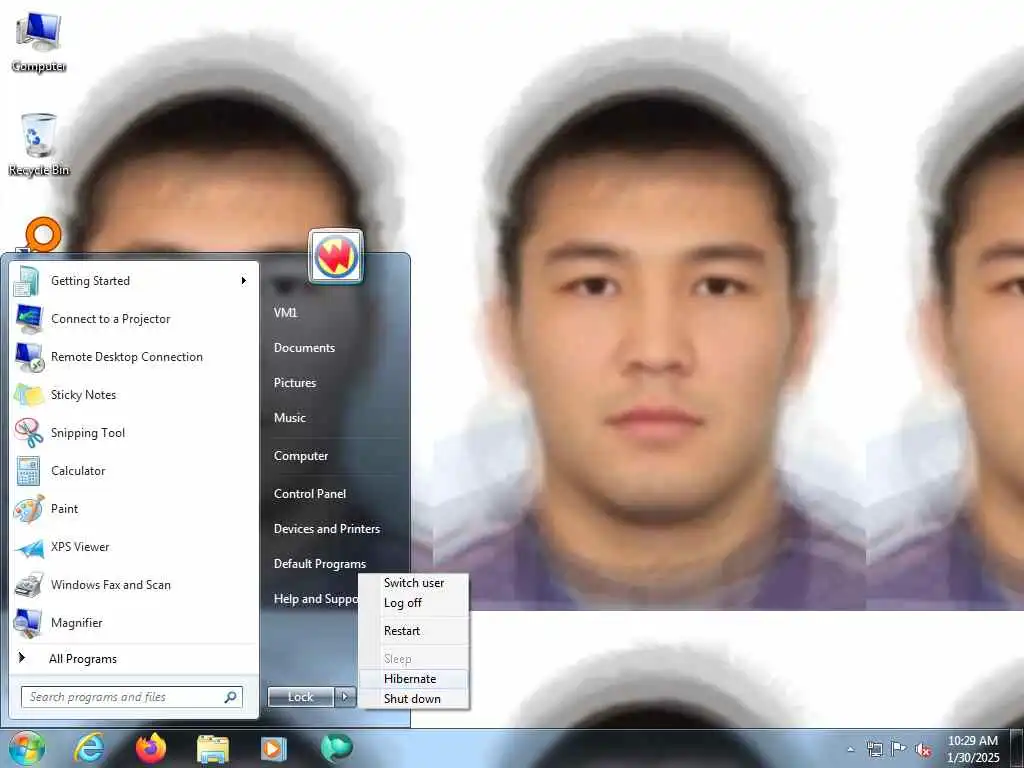The image size is (1024, 768).
Task: Click the user account picture
Action: click(x=336, y=256)
